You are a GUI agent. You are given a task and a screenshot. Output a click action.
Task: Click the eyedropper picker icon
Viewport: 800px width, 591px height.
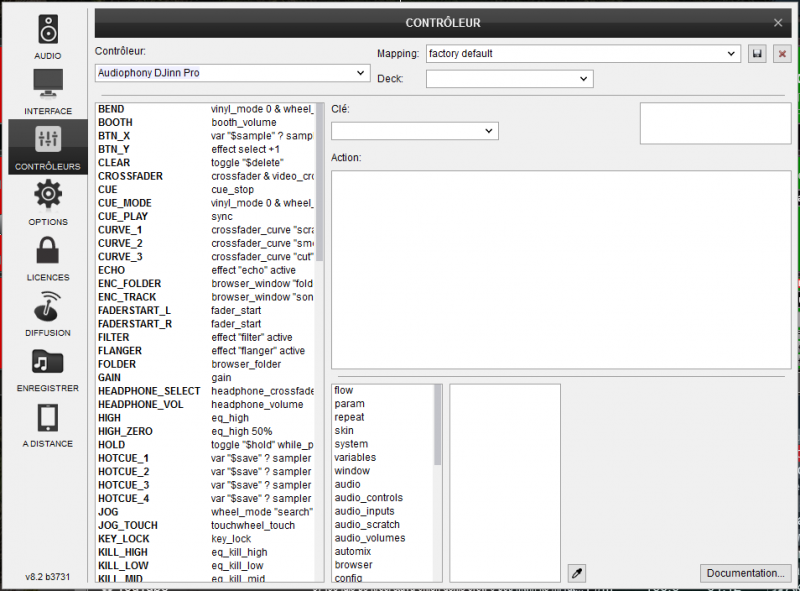tap(576, 573)
